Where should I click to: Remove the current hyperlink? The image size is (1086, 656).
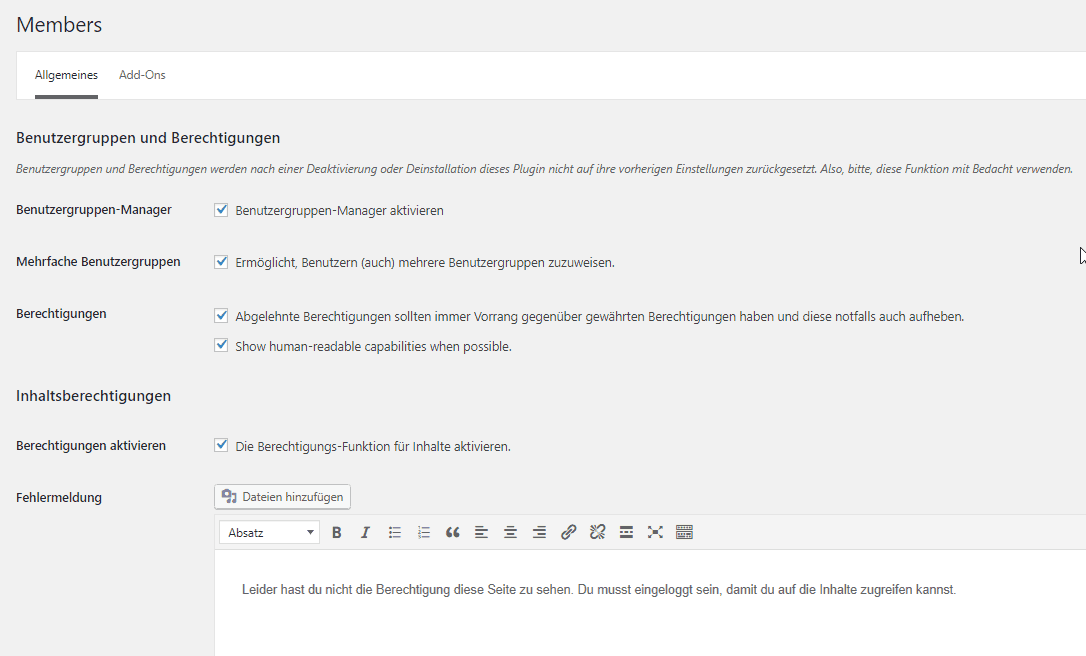click(597, 531)
